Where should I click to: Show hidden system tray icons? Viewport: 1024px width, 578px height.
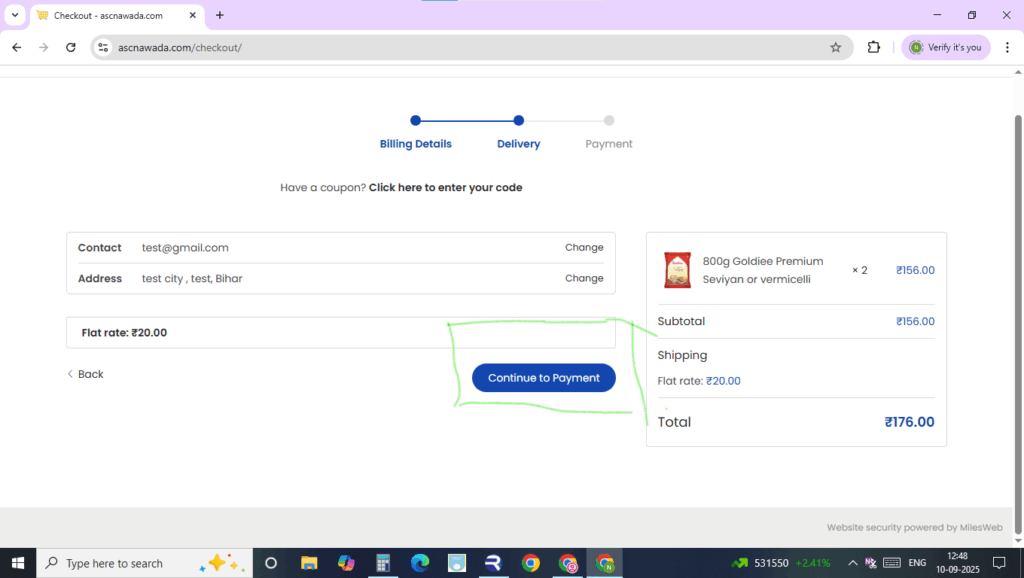[852, 563]
